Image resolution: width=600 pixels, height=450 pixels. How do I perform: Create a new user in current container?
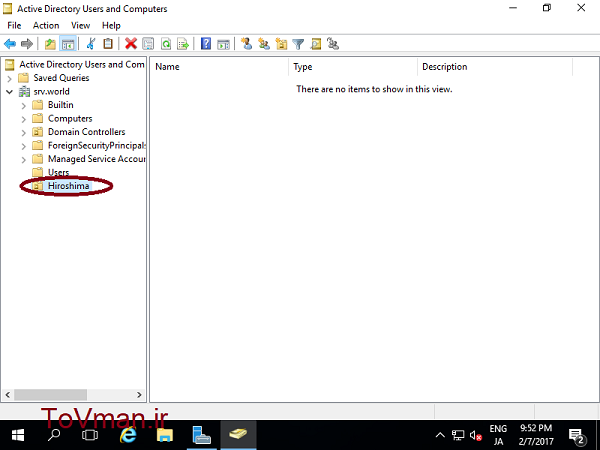246,44
